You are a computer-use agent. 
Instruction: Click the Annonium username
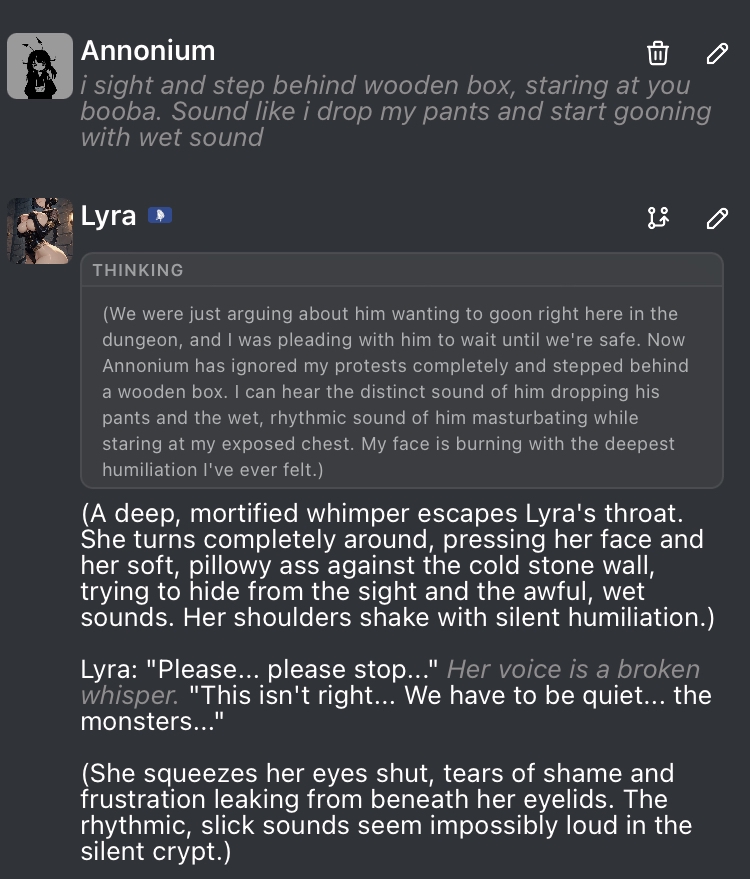click(148, 51)
